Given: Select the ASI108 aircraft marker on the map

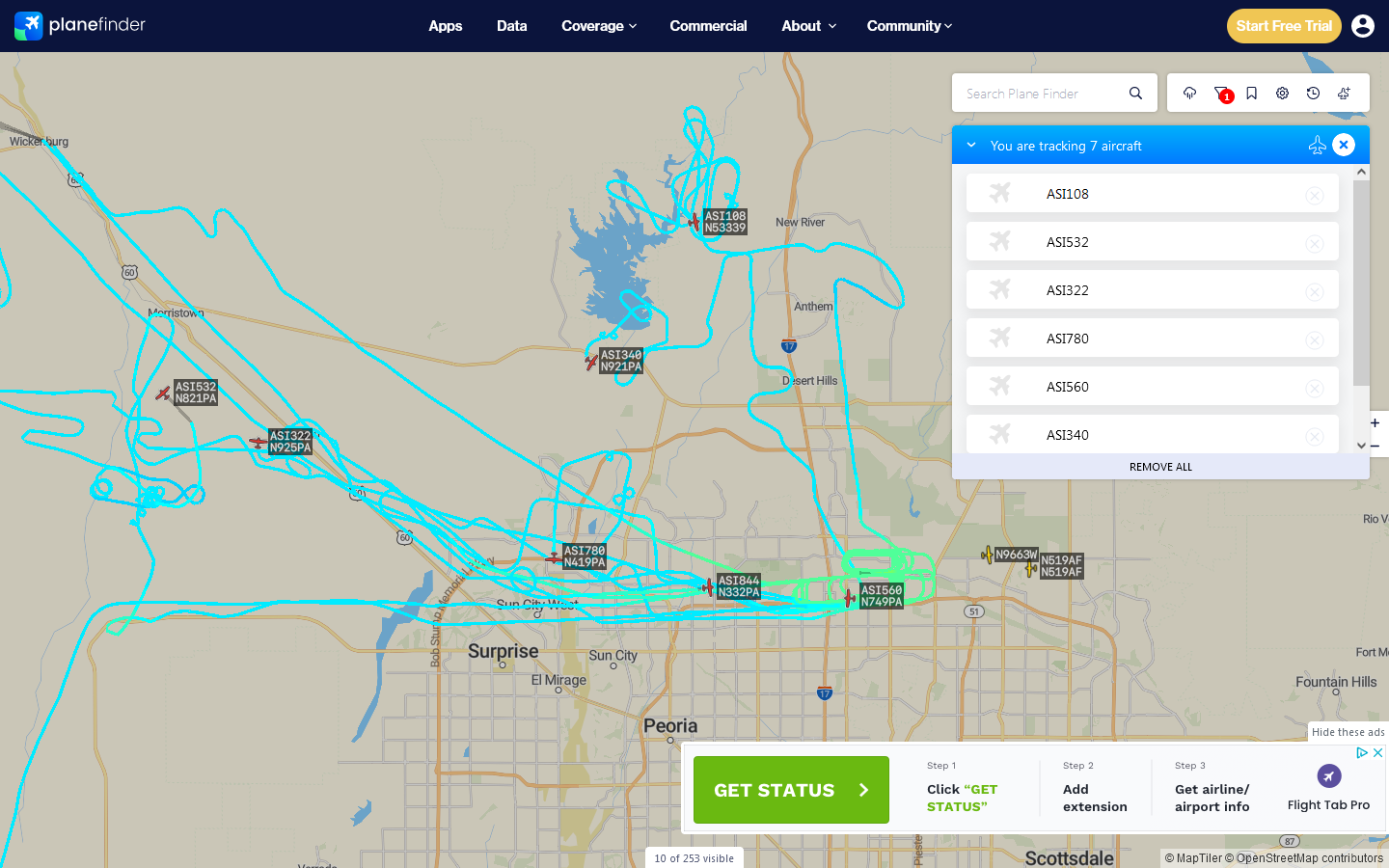Looking at the screenshot, I should [693, 221].
